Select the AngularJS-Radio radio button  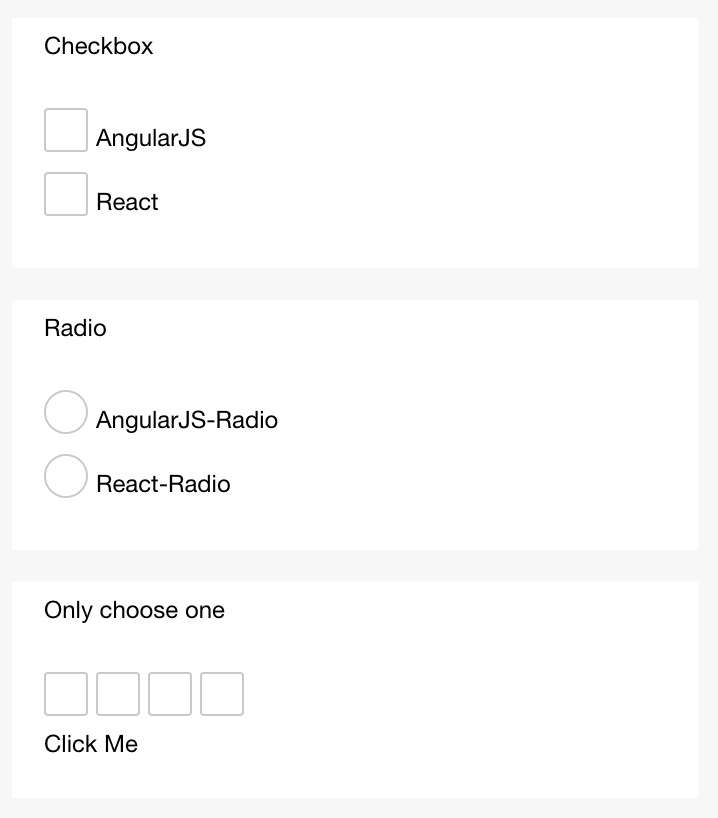click(x=66, y=412)
